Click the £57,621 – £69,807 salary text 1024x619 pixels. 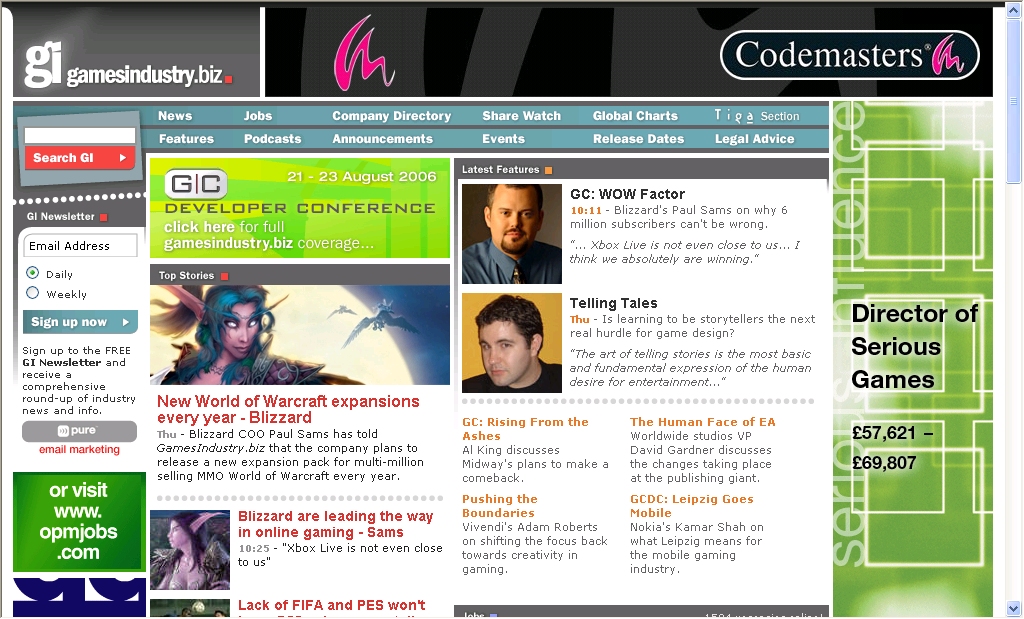click(x=892, y=448)
